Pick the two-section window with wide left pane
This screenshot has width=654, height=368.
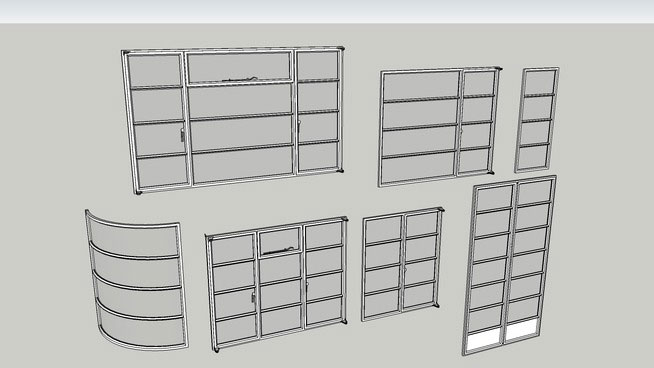(x=440, y=127)
